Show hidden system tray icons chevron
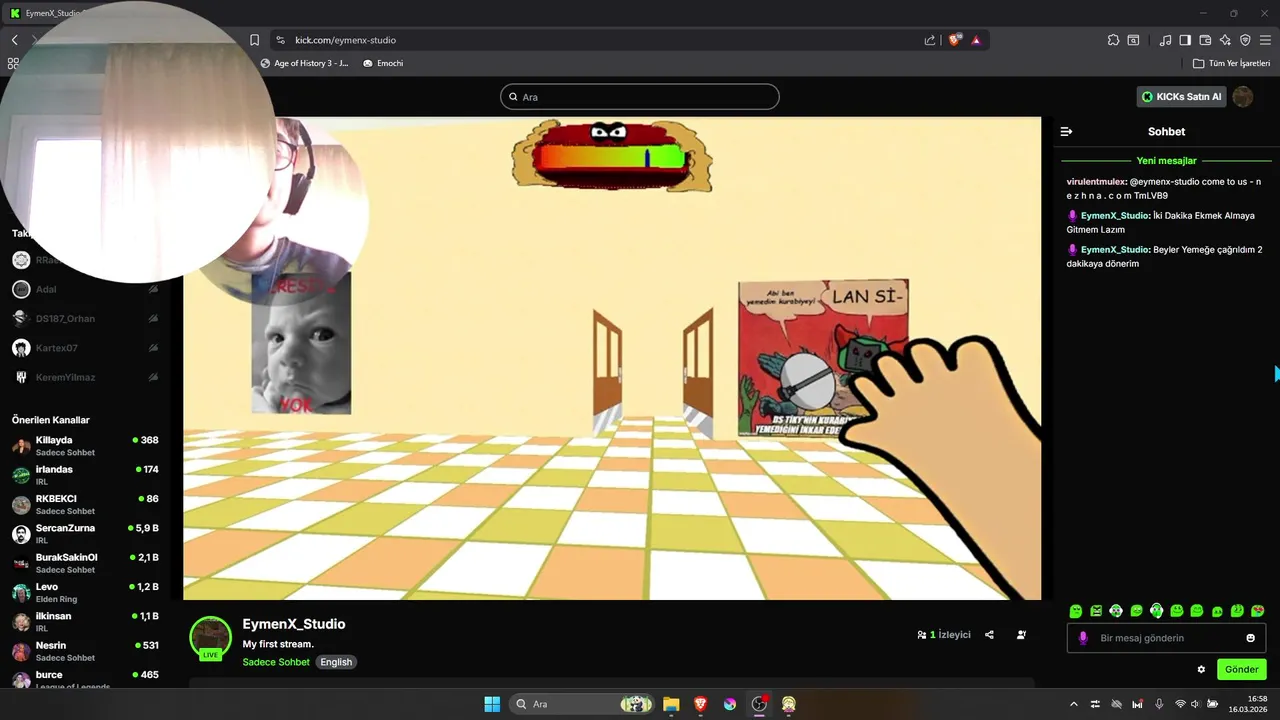Image resolution: width=1280 pixels, height=720 pixels. (1074, 704)
